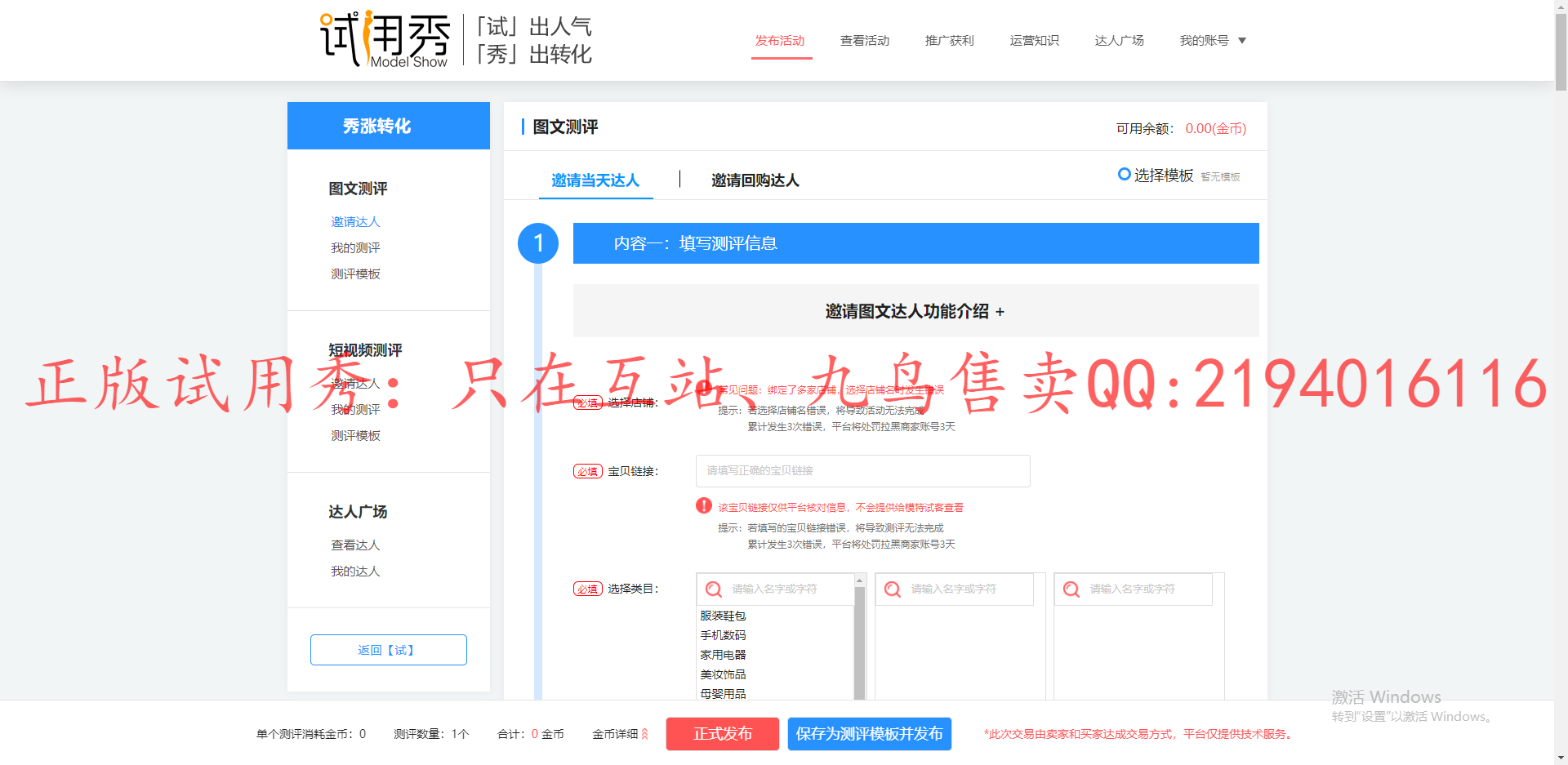Select the 选择模板 radio button
Image resolution: width=1568 pixels, height=765 pixels.
[1125, 175]
